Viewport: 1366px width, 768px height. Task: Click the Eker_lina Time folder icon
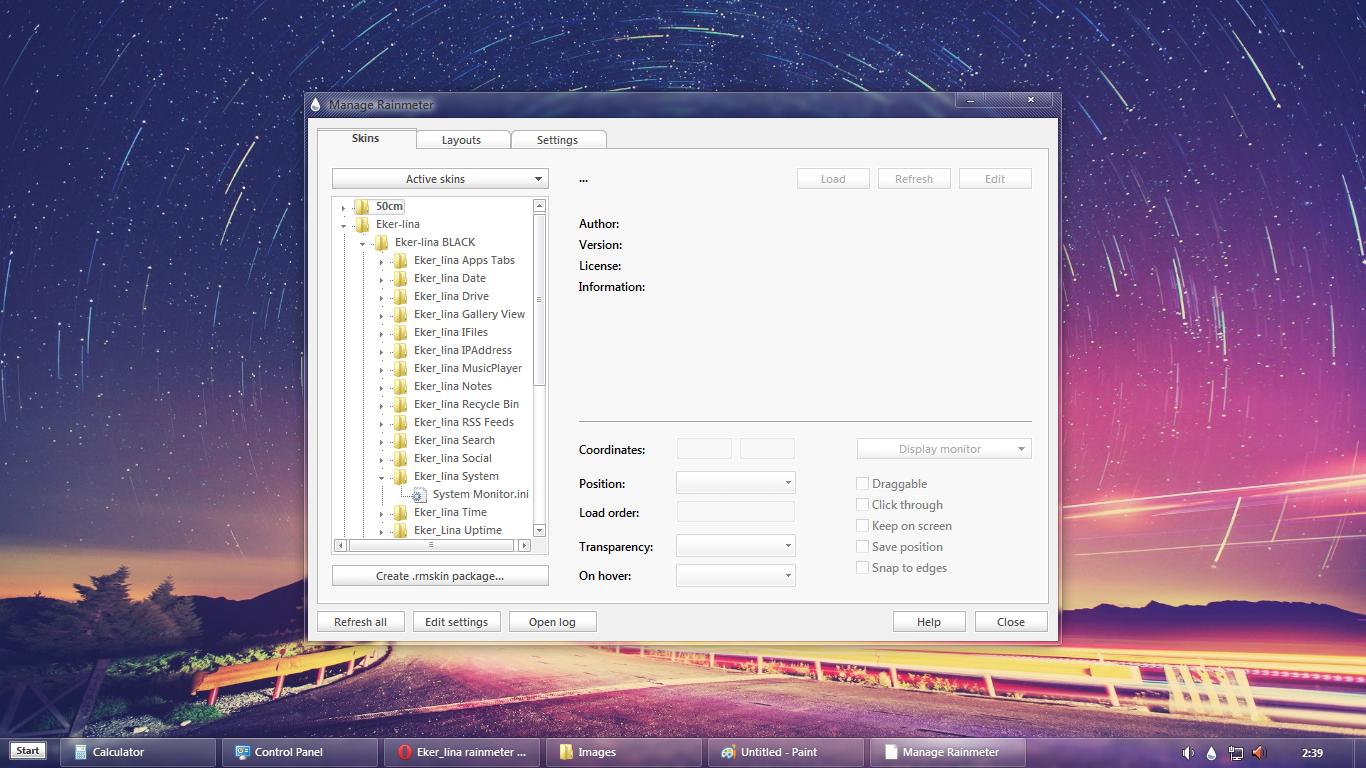400,512
